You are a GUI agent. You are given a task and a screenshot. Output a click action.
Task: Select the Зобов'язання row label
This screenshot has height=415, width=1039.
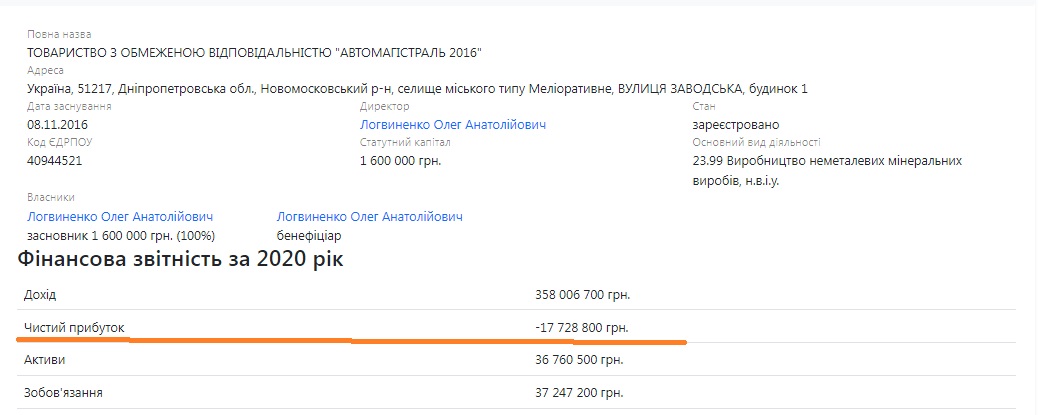coord(62,394)
